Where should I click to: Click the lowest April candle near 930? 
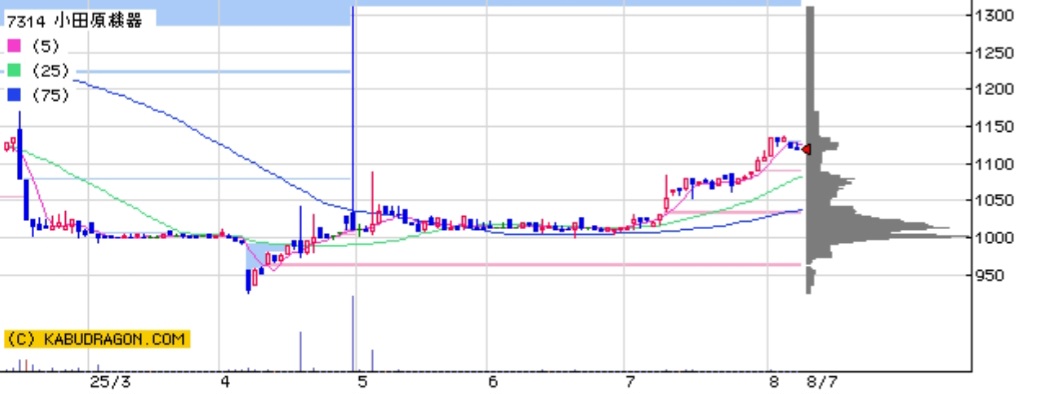(x=248, y=280)
